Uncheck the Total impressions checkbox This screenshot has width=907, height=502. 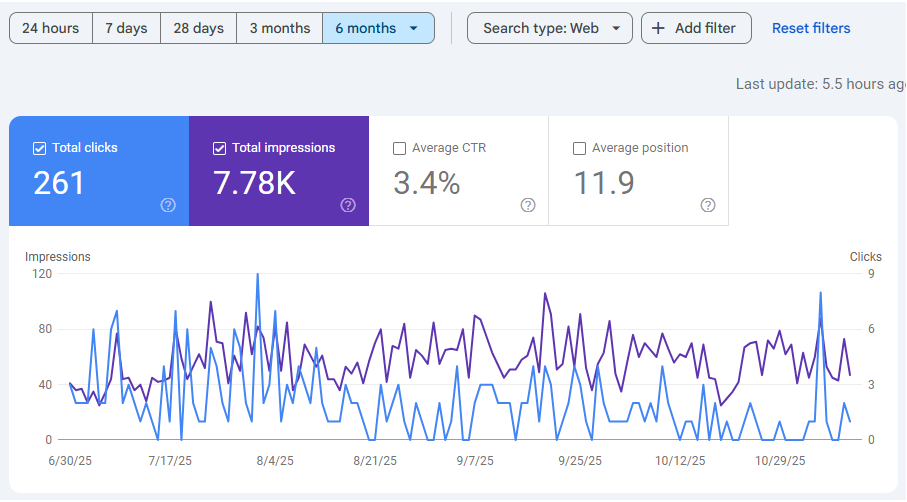coord(220,148)
